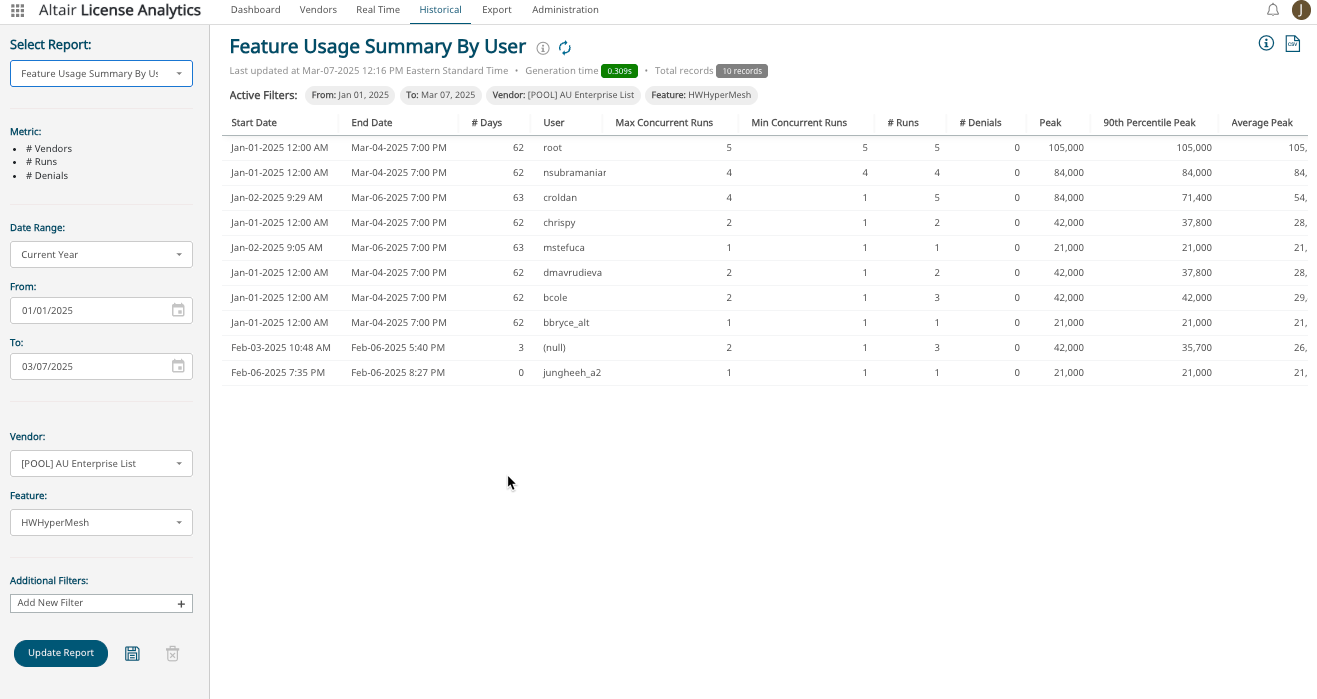Export the report as CSV
The height and width of the screenshot is (699, 1317).
click(1292, 43)
